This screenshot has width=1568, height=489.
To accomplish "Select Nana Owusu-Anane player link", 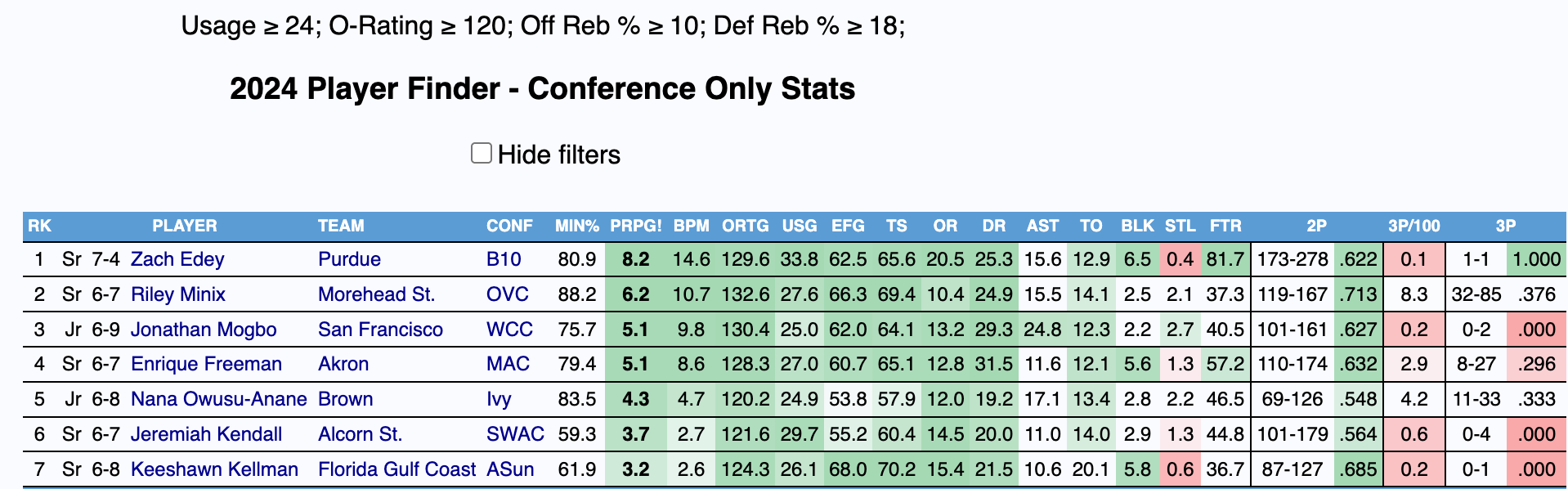I will (x=218, y=399).
